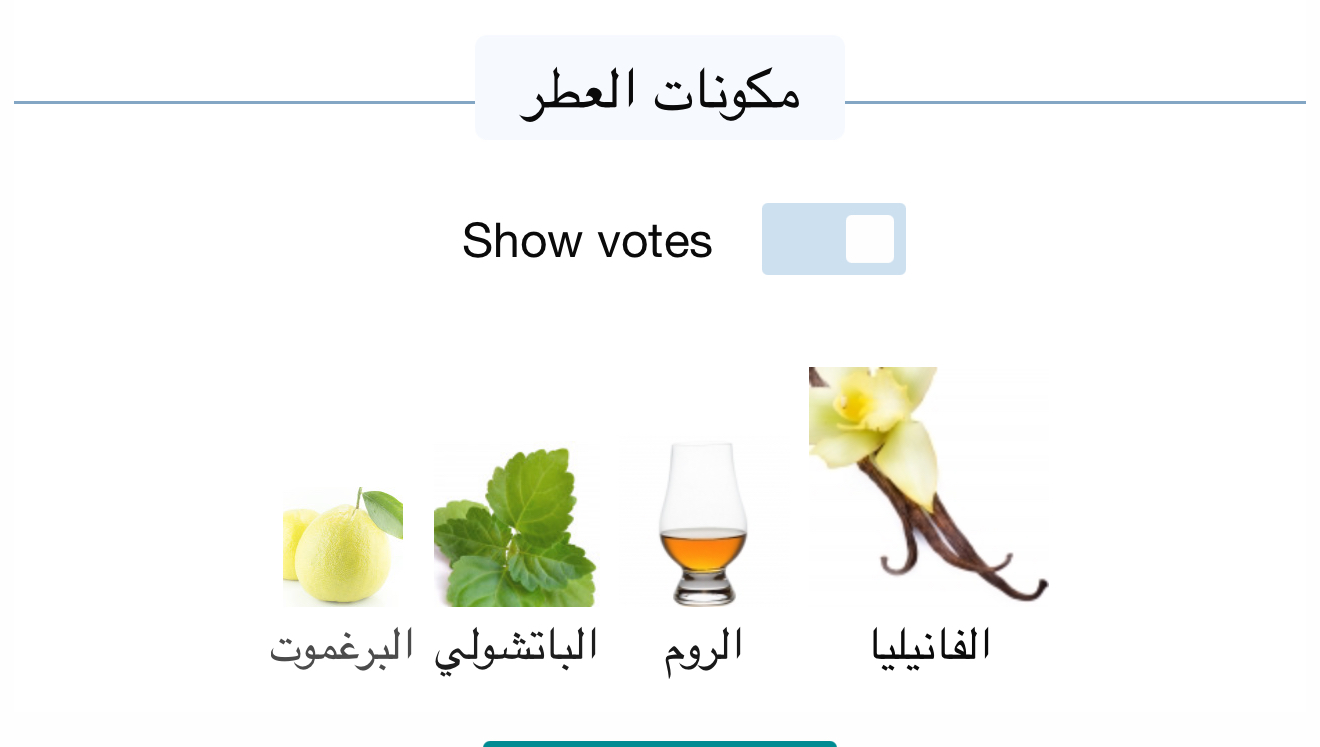Select the الباتشولي ingredient label

[x=515, y=647]
